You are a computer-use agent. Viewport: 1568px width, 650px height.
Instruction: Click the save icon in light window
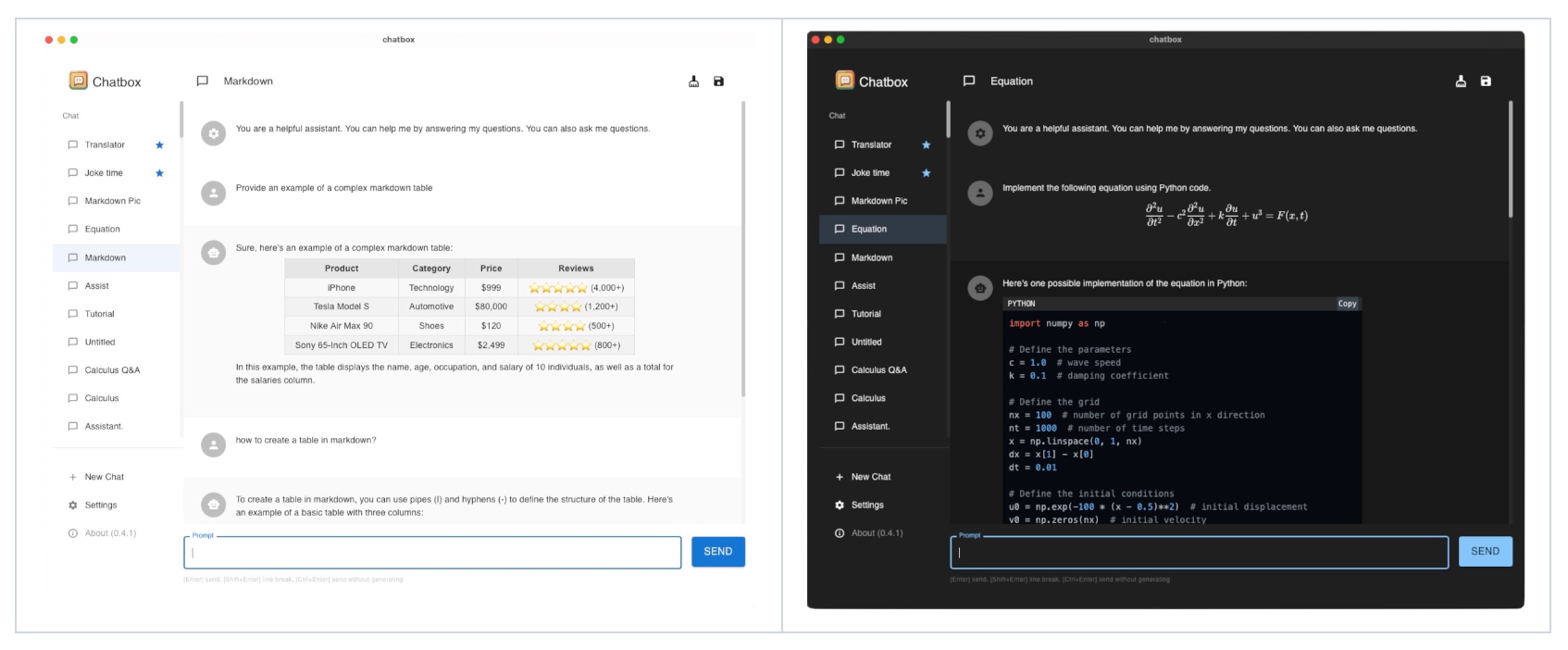(x=718, y=81)
